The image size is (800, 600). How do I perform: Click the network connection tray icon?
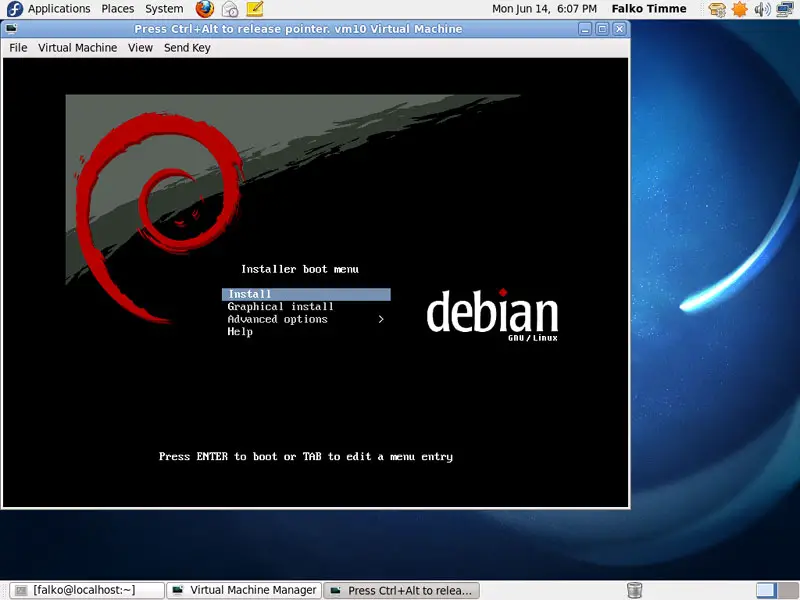785,9
